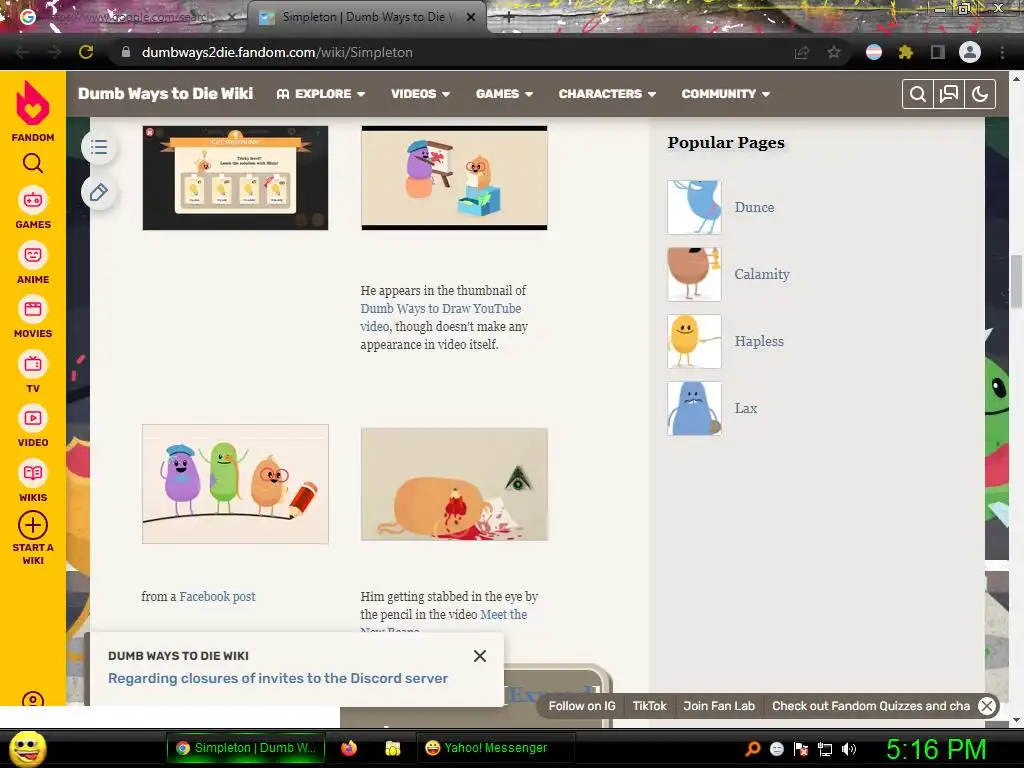Open the Calamity popular page link

point(762,274)
